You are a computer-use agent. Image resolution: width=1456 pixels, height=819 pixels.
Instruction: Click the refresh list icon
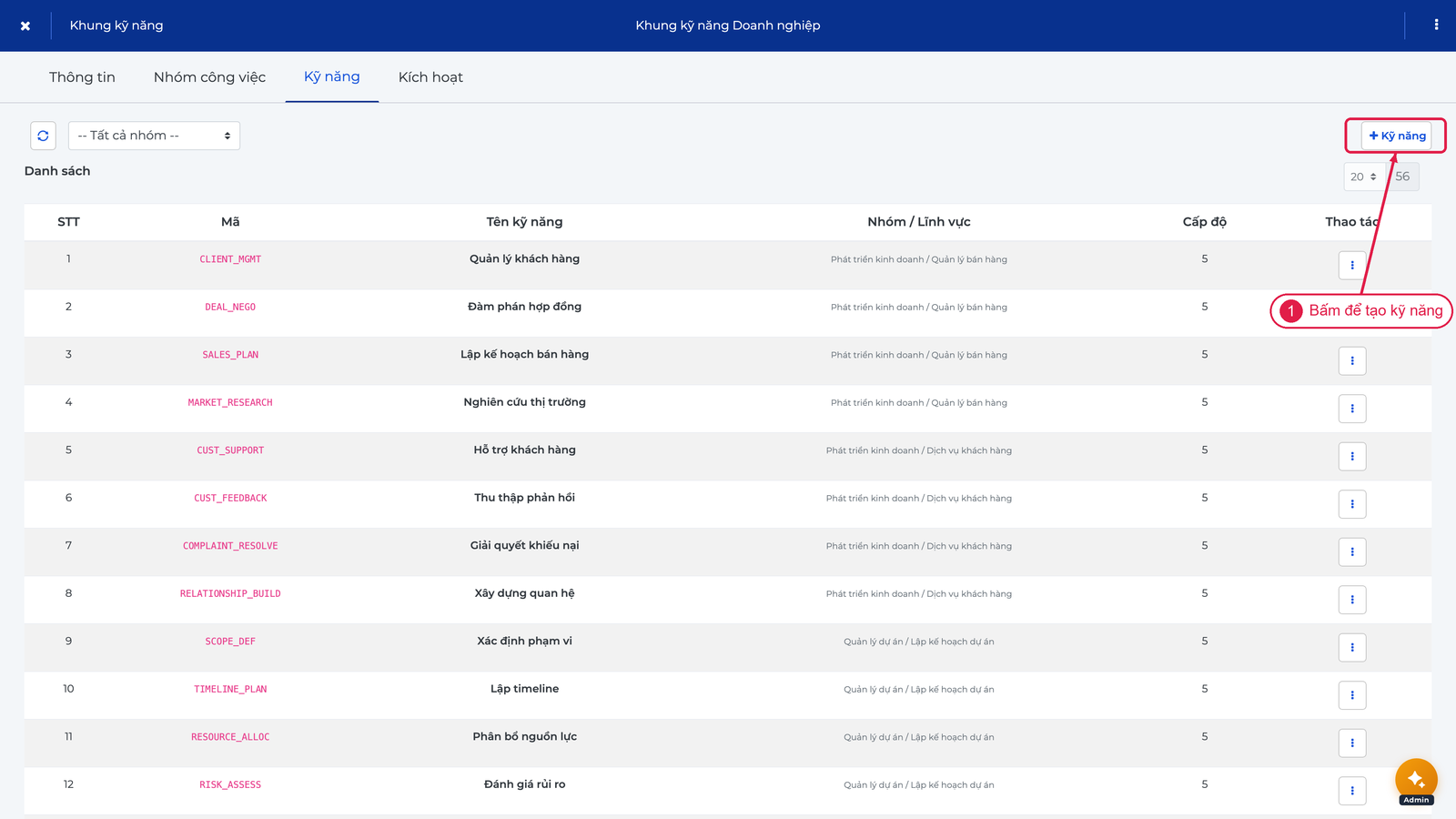click(x=43, y=136)
